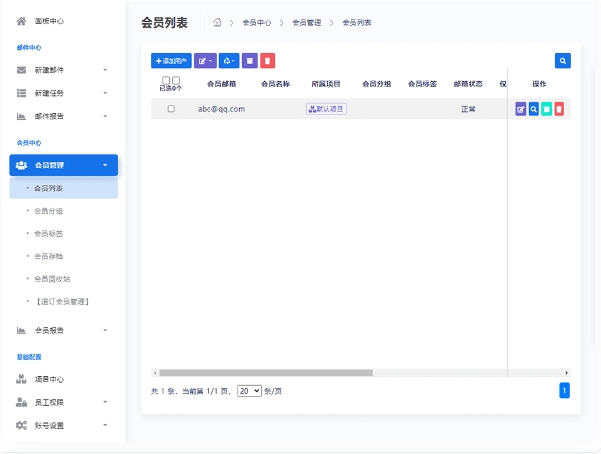This screenshot has height=454, width=601.
Task: Click the purple archive icon in toolbar
Action: click(250, 61)
